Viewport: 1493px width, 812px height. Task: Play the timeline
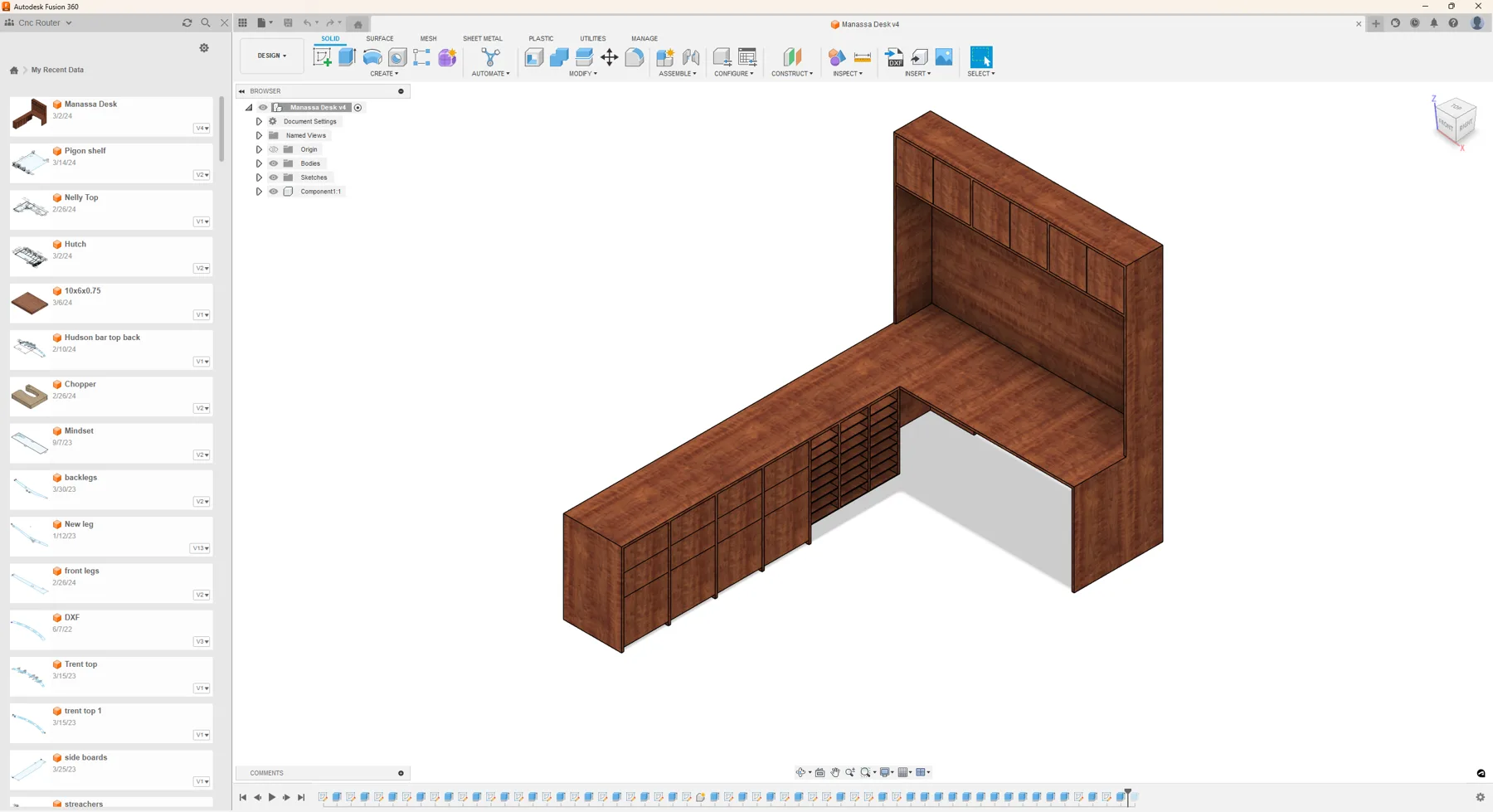click(x=271, y=797)
